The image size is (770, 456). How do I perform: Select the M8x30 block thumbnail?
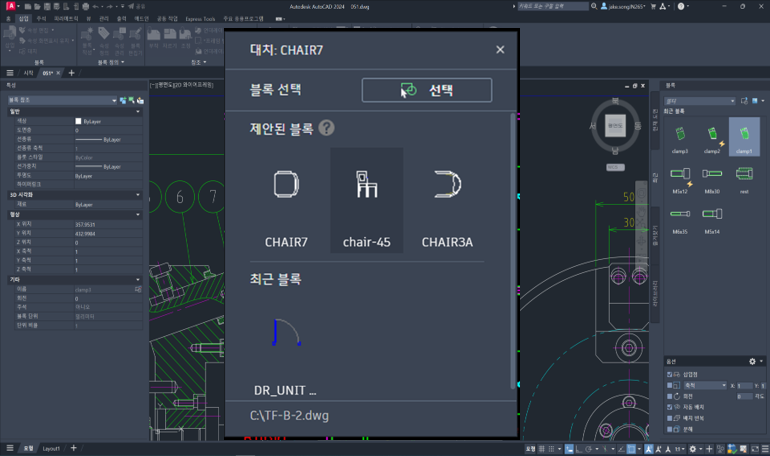712,179
